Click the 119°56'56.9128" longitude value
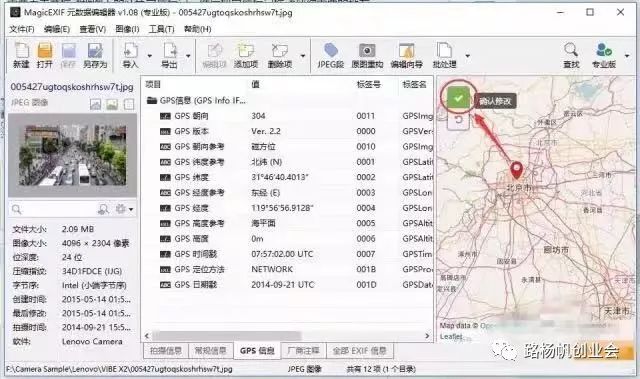 282,208
